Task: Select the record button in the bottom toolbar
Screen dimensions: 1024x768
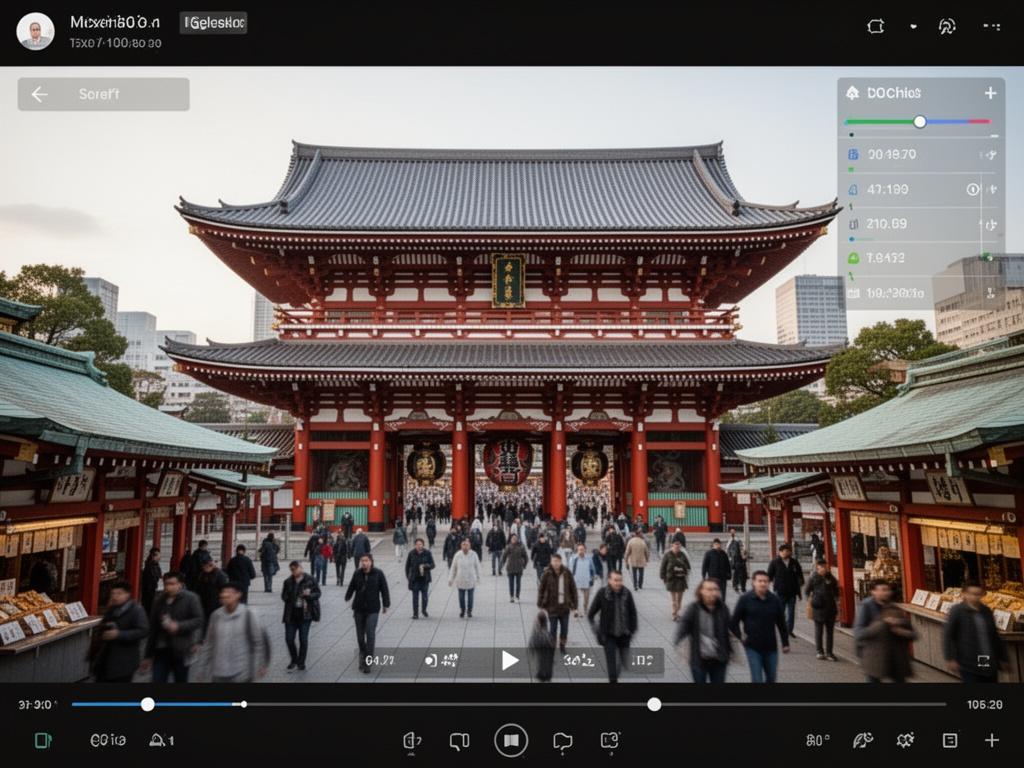Action: (512, 740)
